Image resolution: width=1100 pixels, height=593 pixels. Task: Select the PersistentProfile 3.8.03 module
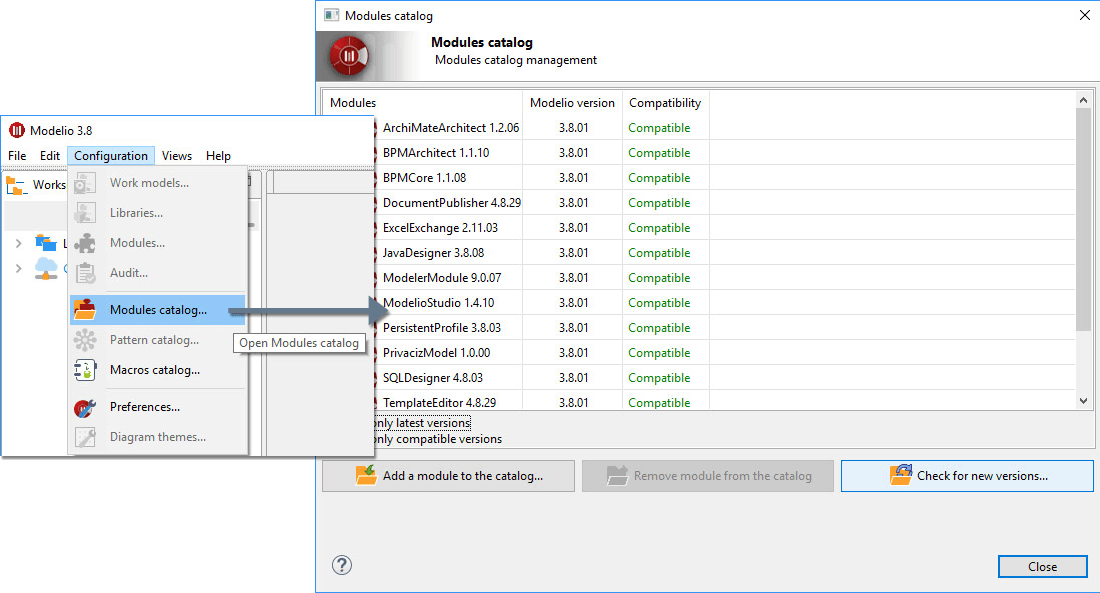pos(442,328)
